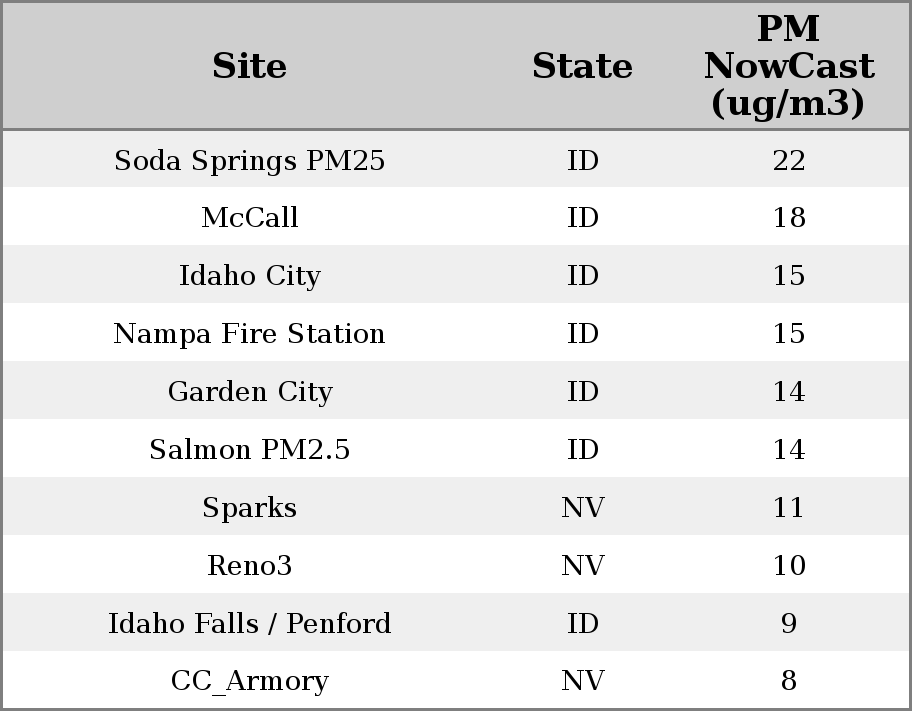The width and height of the screenshot is (912, 711).
Task: Click the Idaho City site cell
Action: tap(249, 276)
